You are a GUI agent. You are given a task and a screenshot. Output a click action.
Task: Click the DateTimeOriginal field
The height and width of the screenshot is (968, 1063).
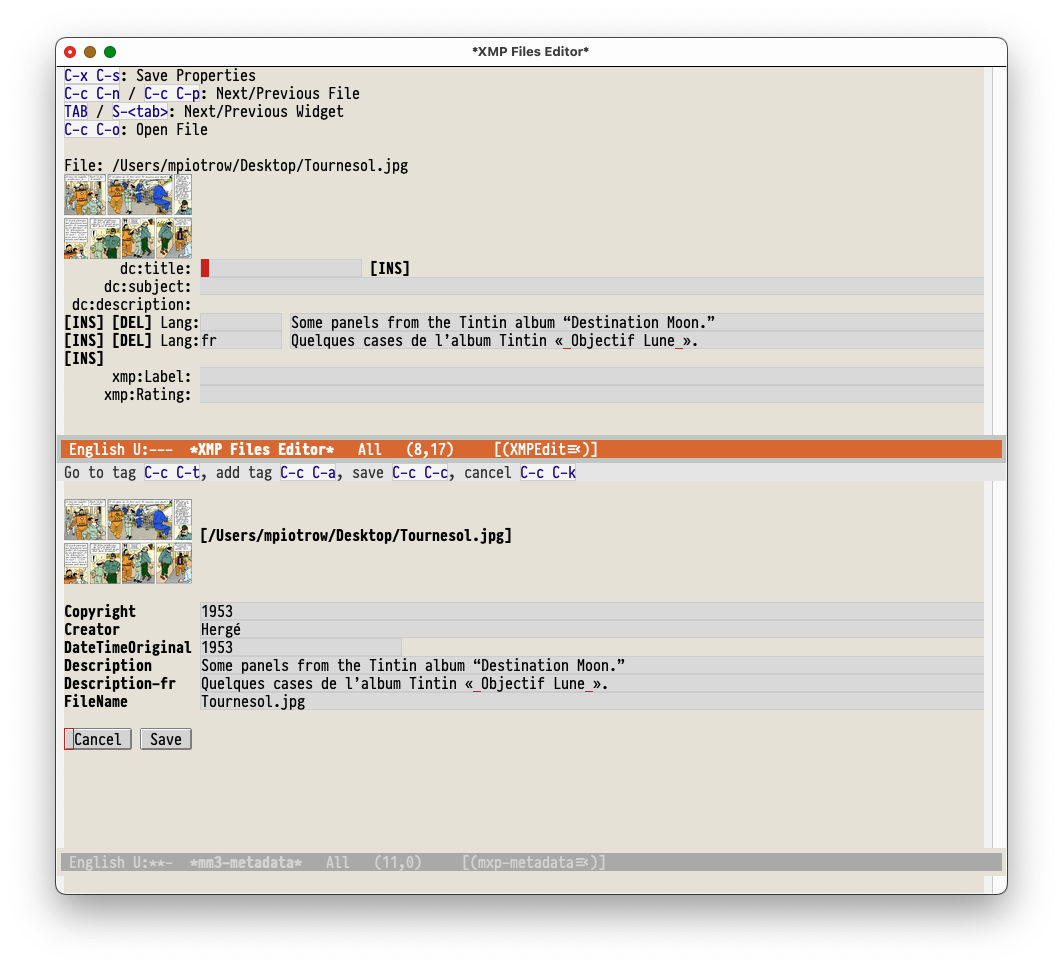[x=300, y=647]
